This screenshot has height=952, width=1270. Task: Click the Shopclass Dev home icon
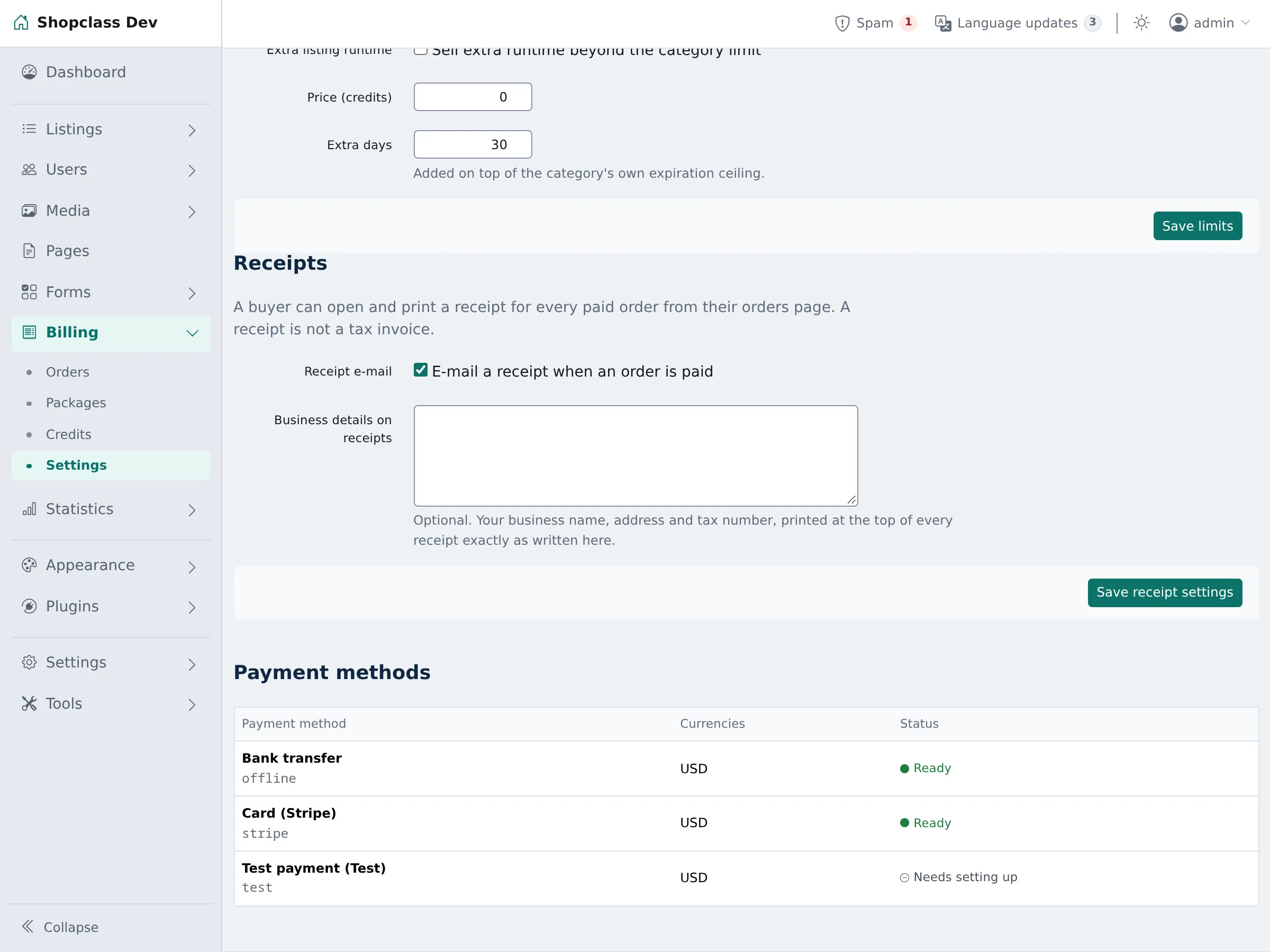(x=21, y=22)
